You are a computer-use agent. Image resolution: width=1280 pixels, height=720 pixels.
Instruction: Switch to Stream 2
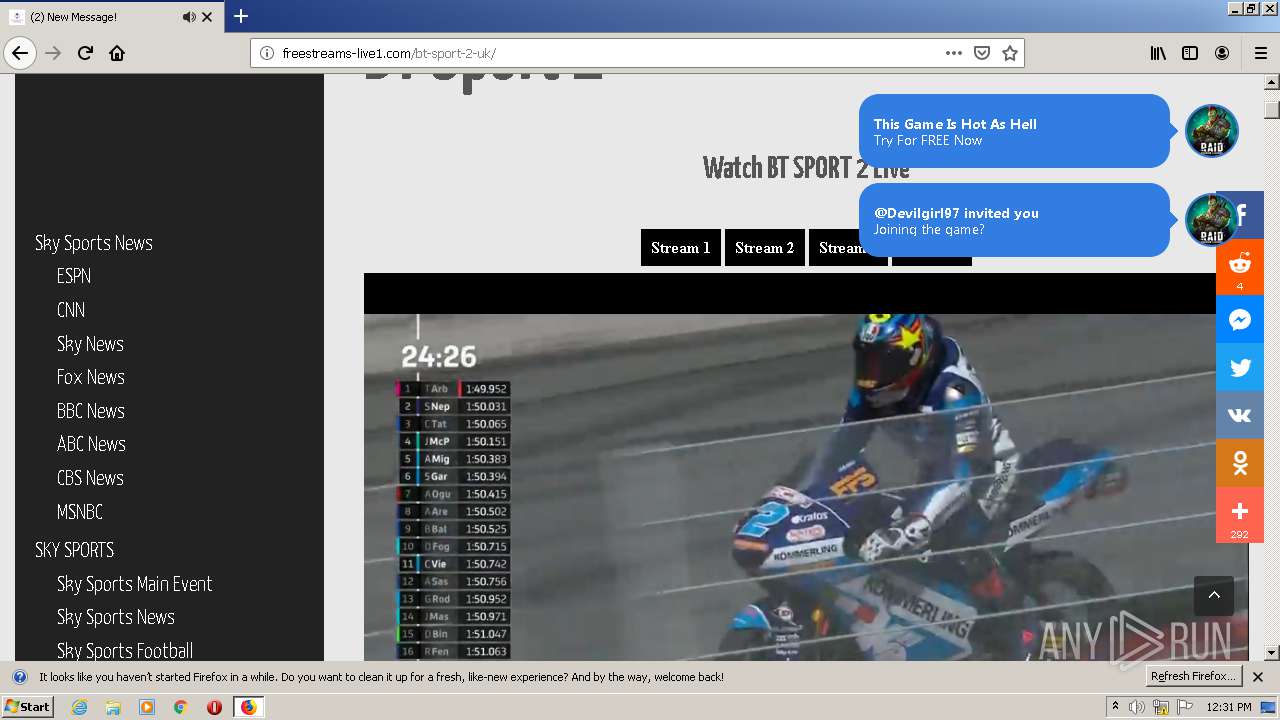pyautogui.click(x=765, y=248)
